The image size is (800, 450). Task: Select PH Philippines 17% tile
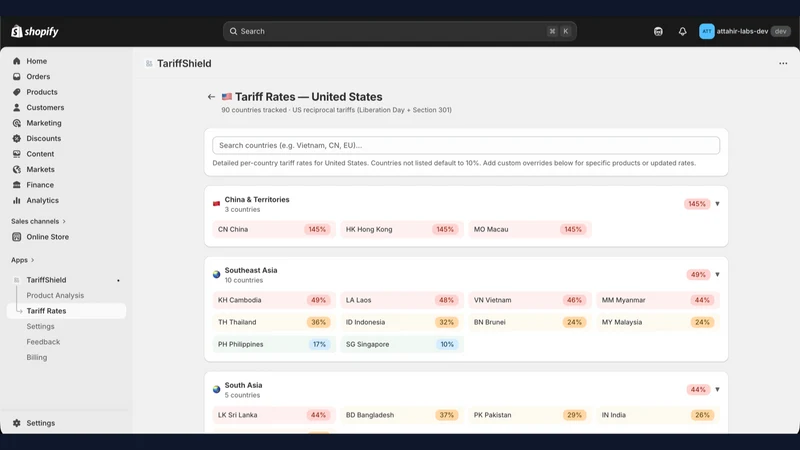coord(274,344)
